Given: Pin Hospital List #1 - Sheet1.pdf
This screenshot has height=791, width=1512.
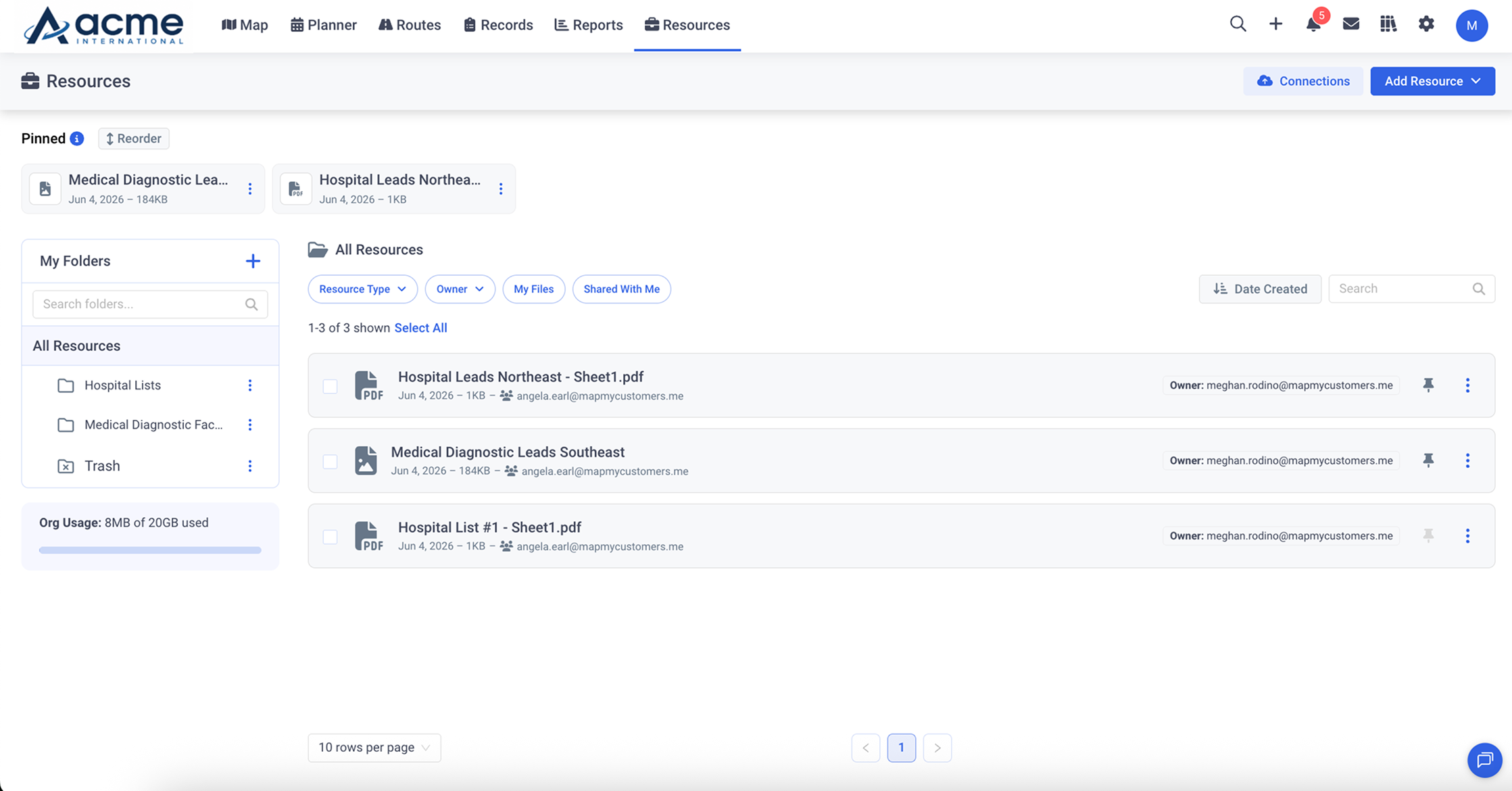Looking at the screenshot, I should click(x=1428, y=535).
